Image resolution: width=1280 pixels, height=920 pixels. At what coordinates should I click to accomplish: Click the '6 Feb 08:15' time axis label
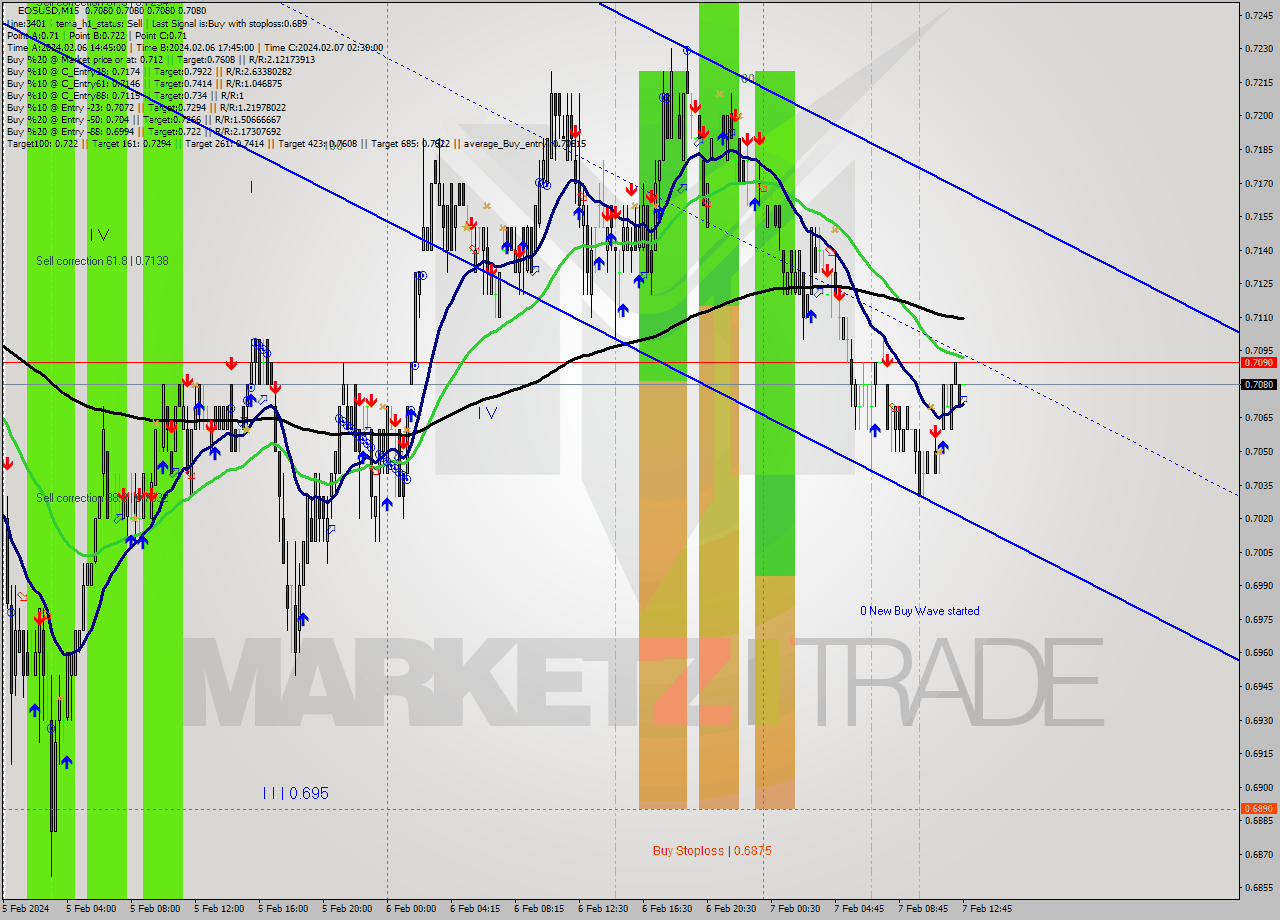point(539,909)
